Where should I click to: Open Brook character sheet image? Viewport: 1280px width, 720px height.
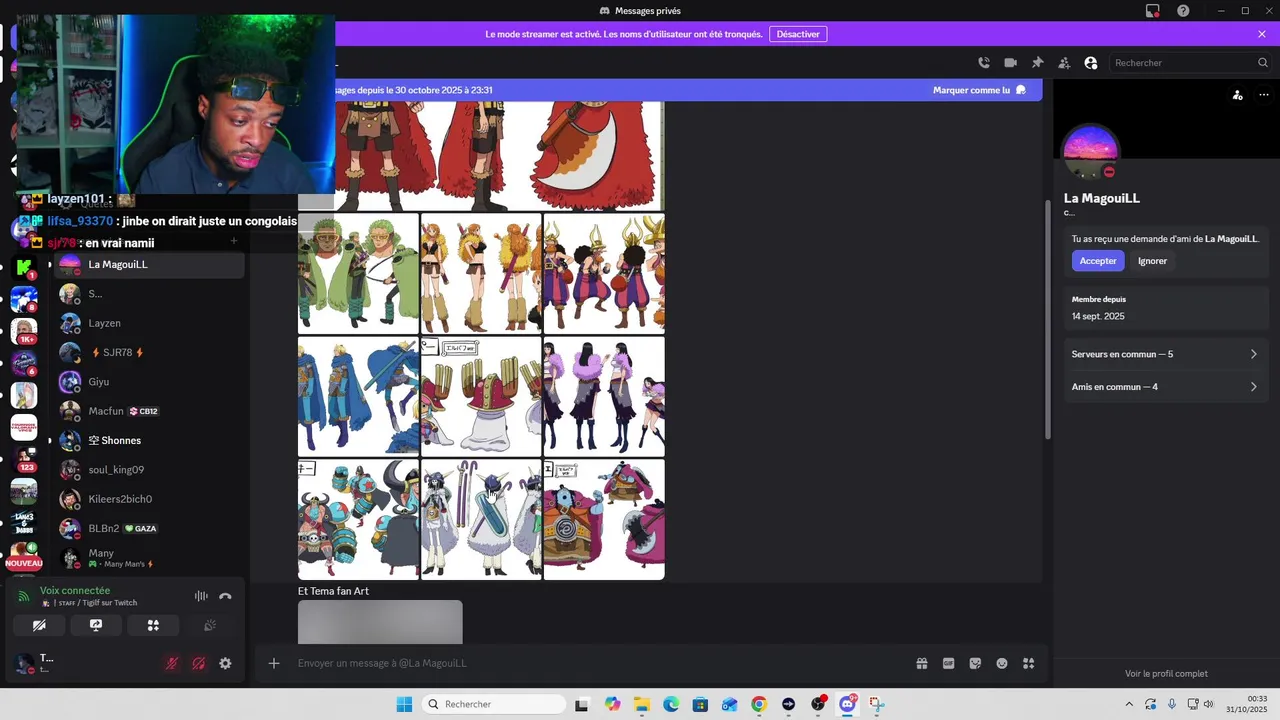(481, 519)
